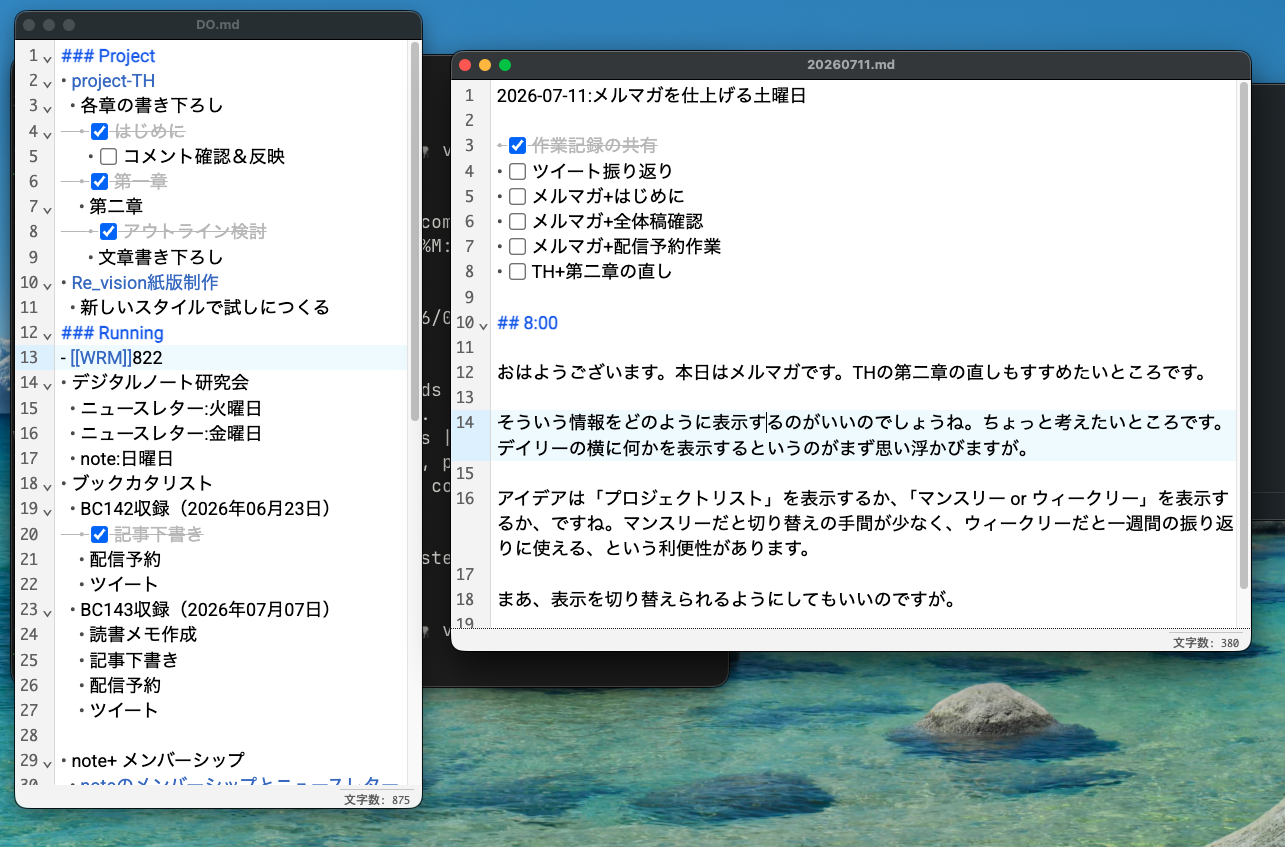Click the 文字数: 380 status bar counter
Screen dimensions: 1285x847
point(1205,643)
